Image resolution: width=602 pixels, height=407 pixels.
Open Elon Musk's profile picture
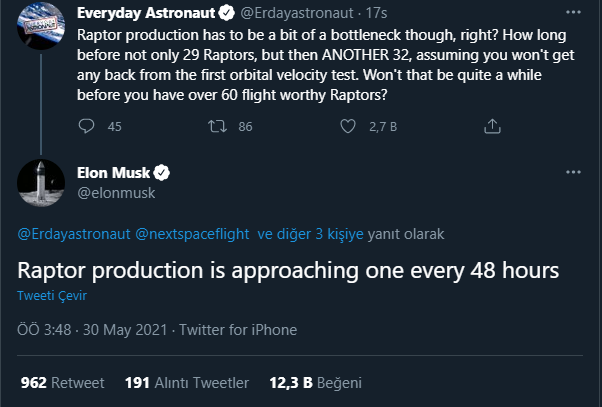click(41, 183)
